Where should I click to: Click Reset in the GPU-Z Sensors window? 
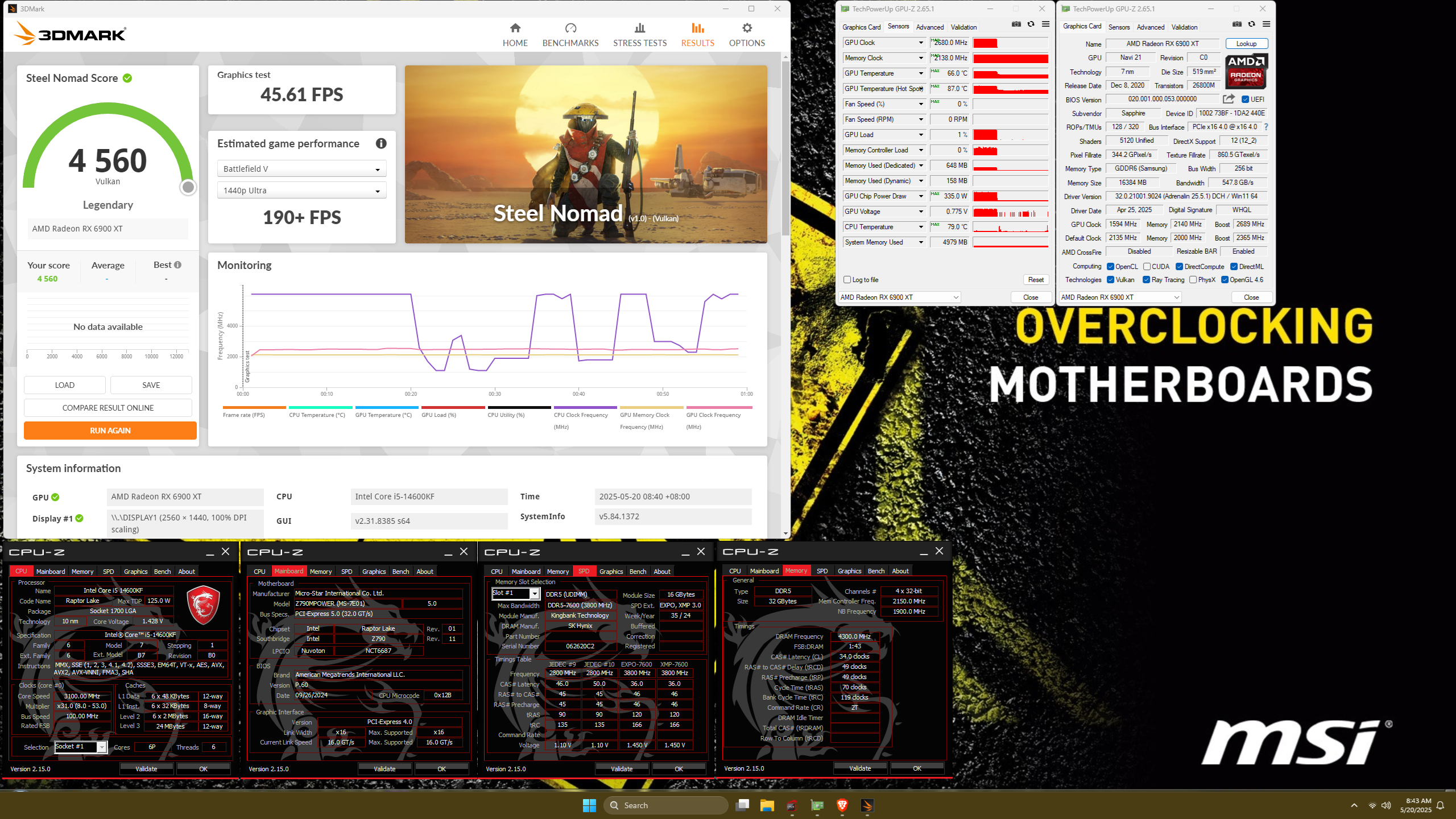coord(1036,280)
